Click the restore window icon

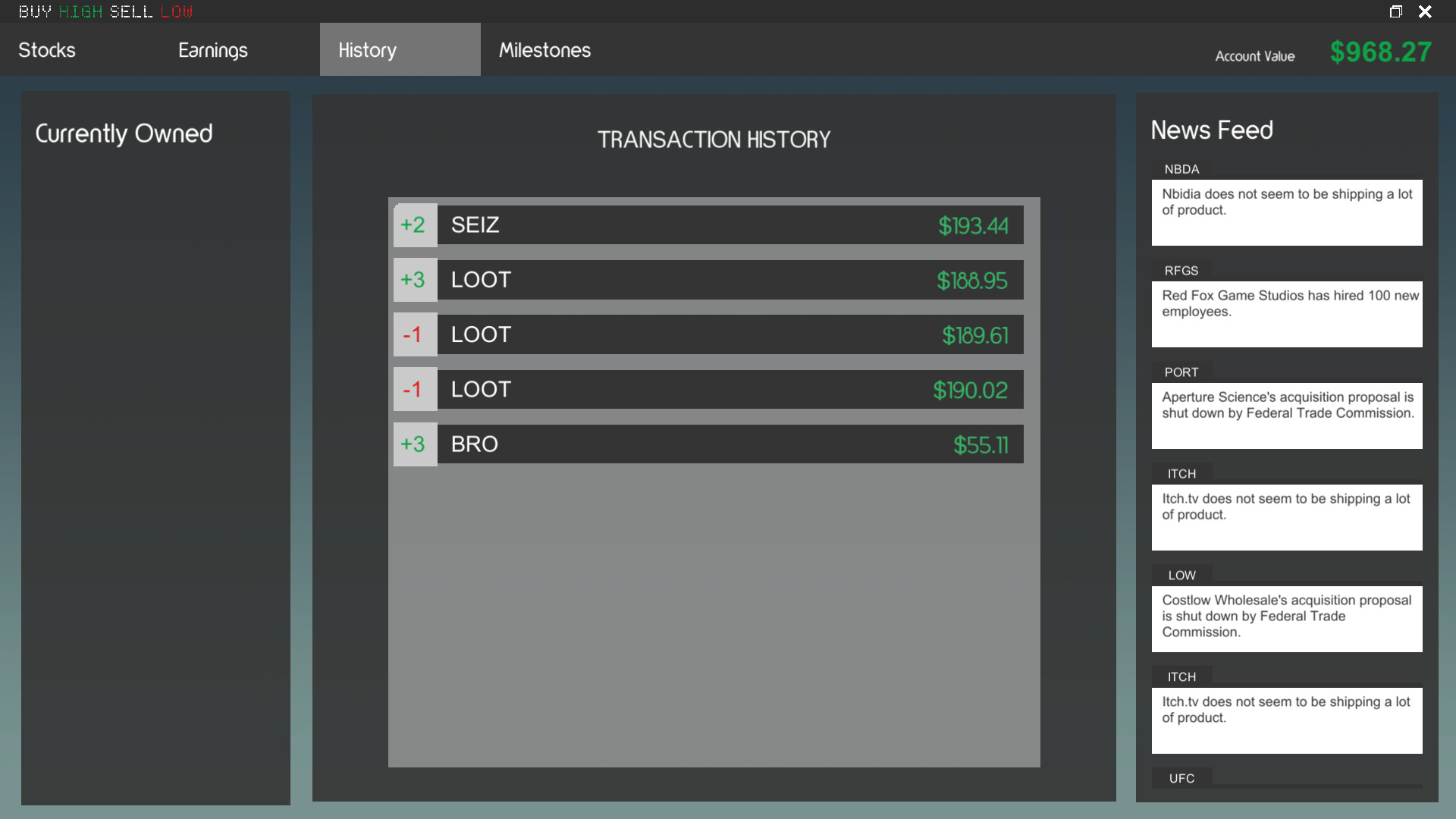tap(1395, 11)
